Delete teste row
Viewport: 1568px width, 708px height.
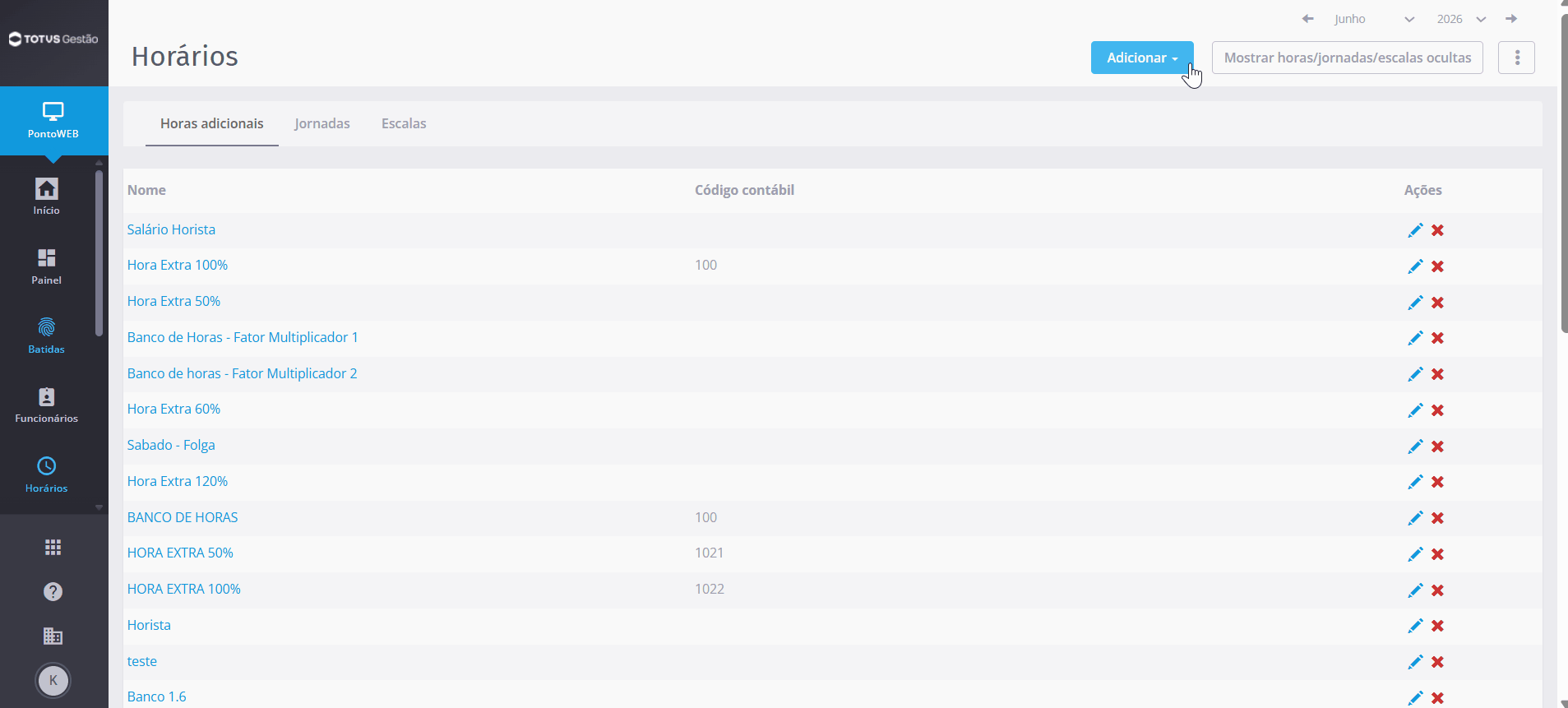(1437, 662)
